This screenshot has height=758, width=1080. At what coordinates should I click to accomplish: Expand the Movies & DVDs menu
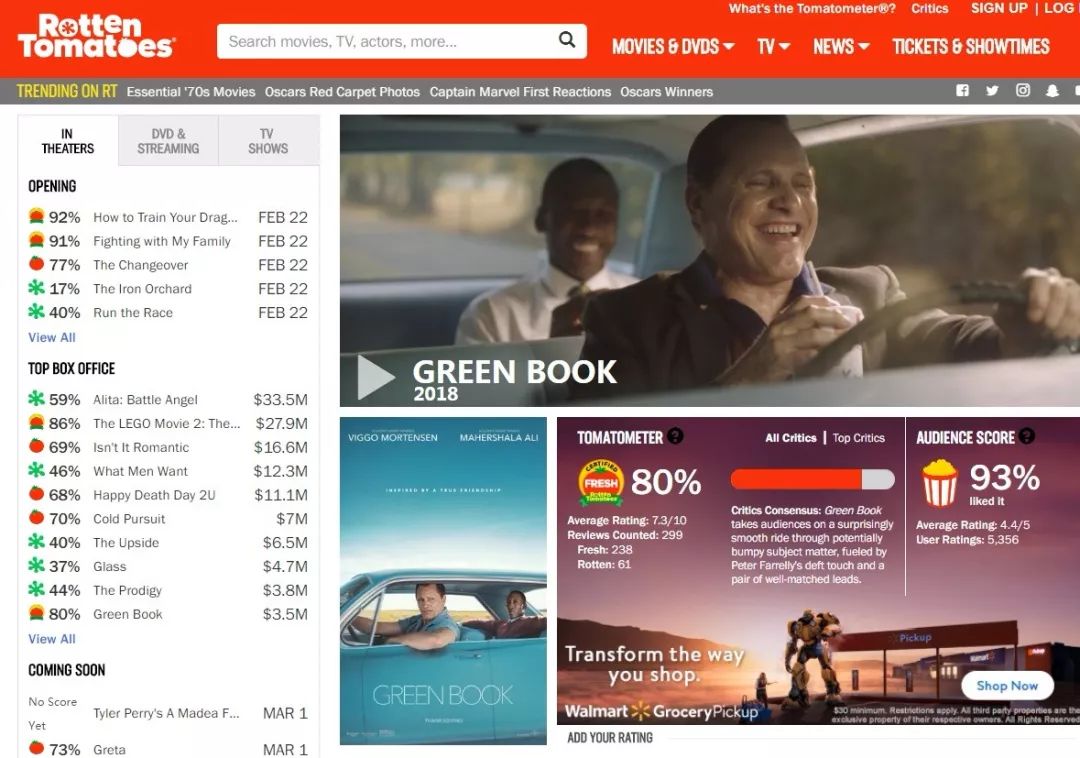click(673, 46)
